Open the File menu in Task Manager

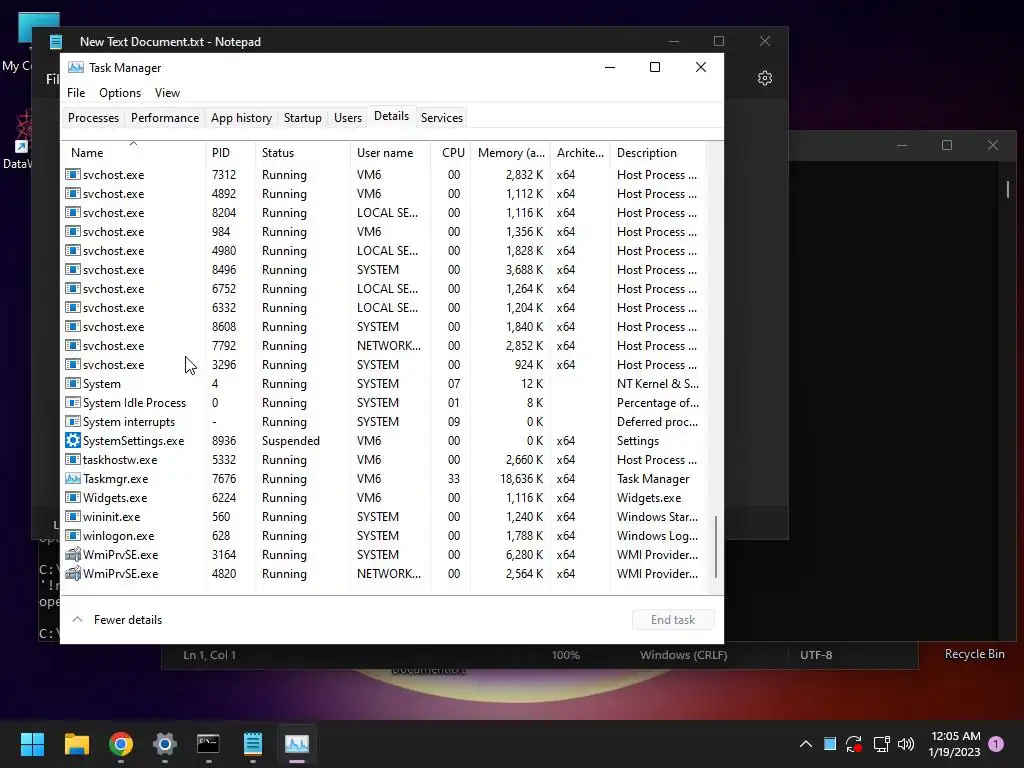click(76, 93)
